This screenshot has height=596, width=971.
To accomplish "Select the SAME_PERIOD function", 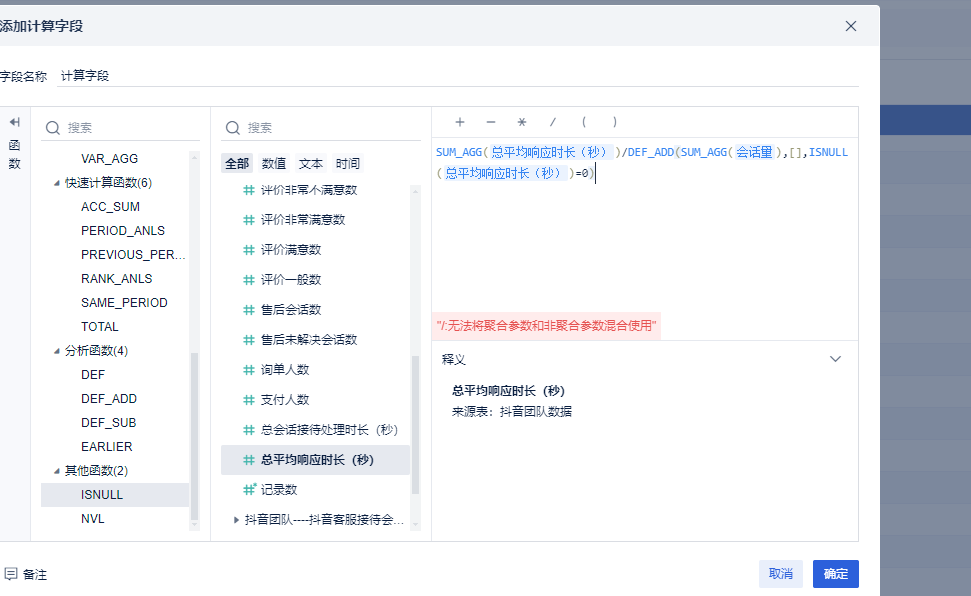I will coord(124,303).
